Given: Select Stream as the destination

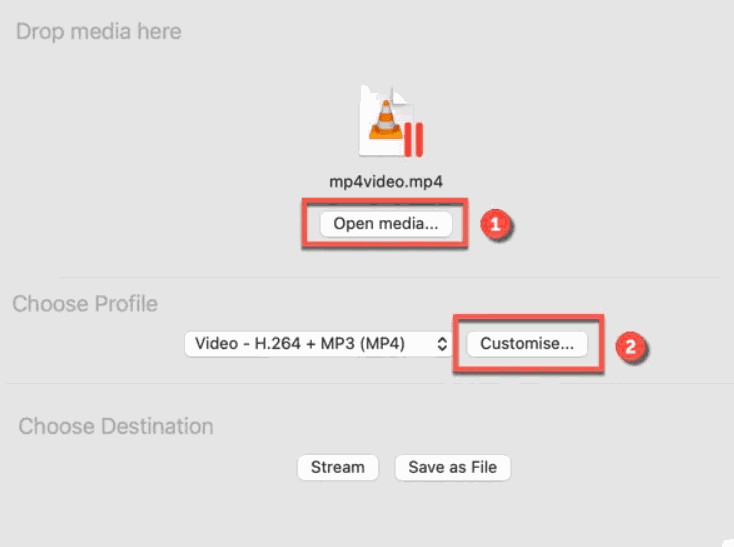Looking at the screenshot, I should [338, 467].
